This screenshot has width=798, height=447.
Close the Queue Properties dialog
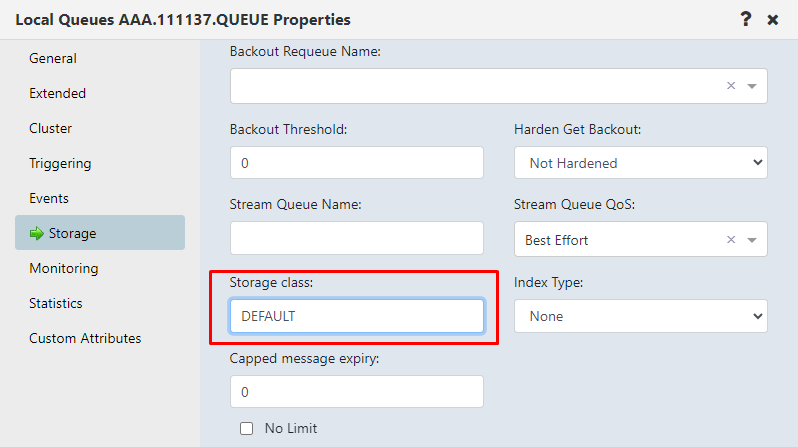(773, 20)
